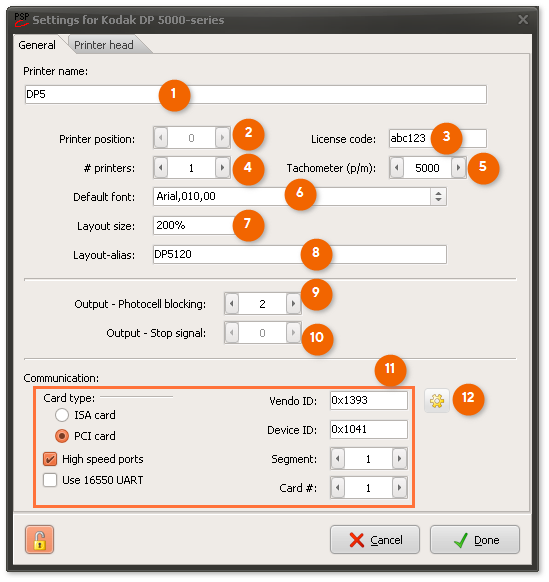
Task: Click the Cancel button
Action: pos(375,540)
